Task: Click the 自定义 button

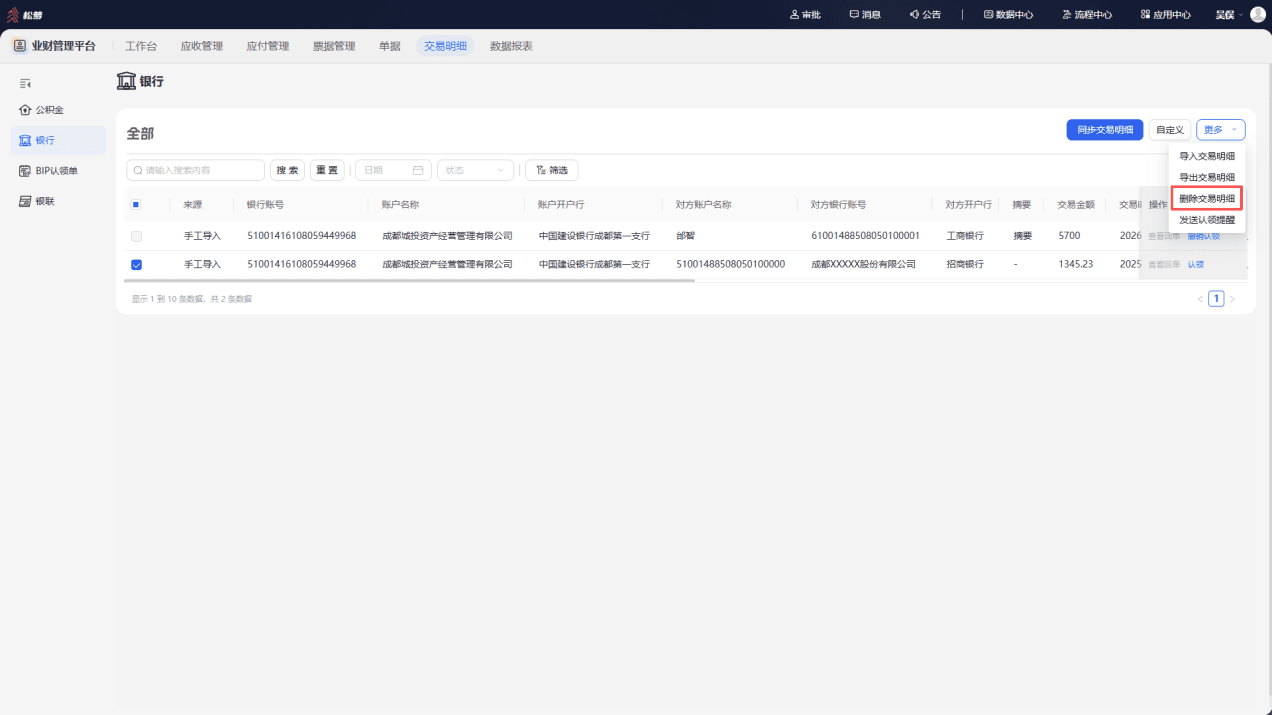Action: click(1170, 130)
